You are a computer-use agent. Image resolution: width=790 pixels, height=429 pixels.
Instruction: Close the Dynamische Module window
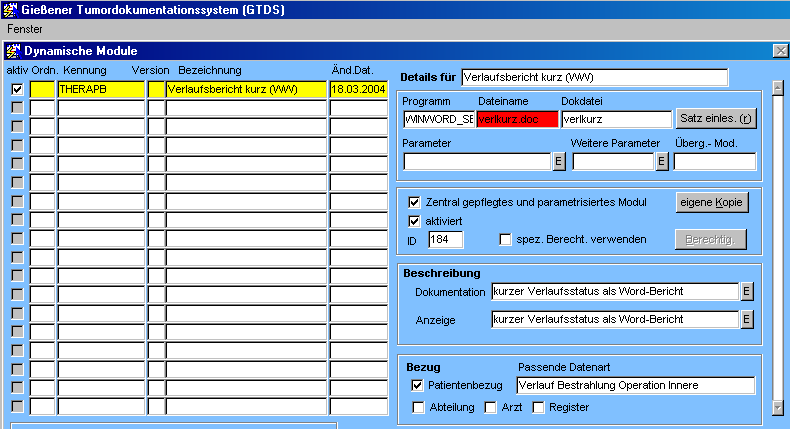click(x=780, y=50)
